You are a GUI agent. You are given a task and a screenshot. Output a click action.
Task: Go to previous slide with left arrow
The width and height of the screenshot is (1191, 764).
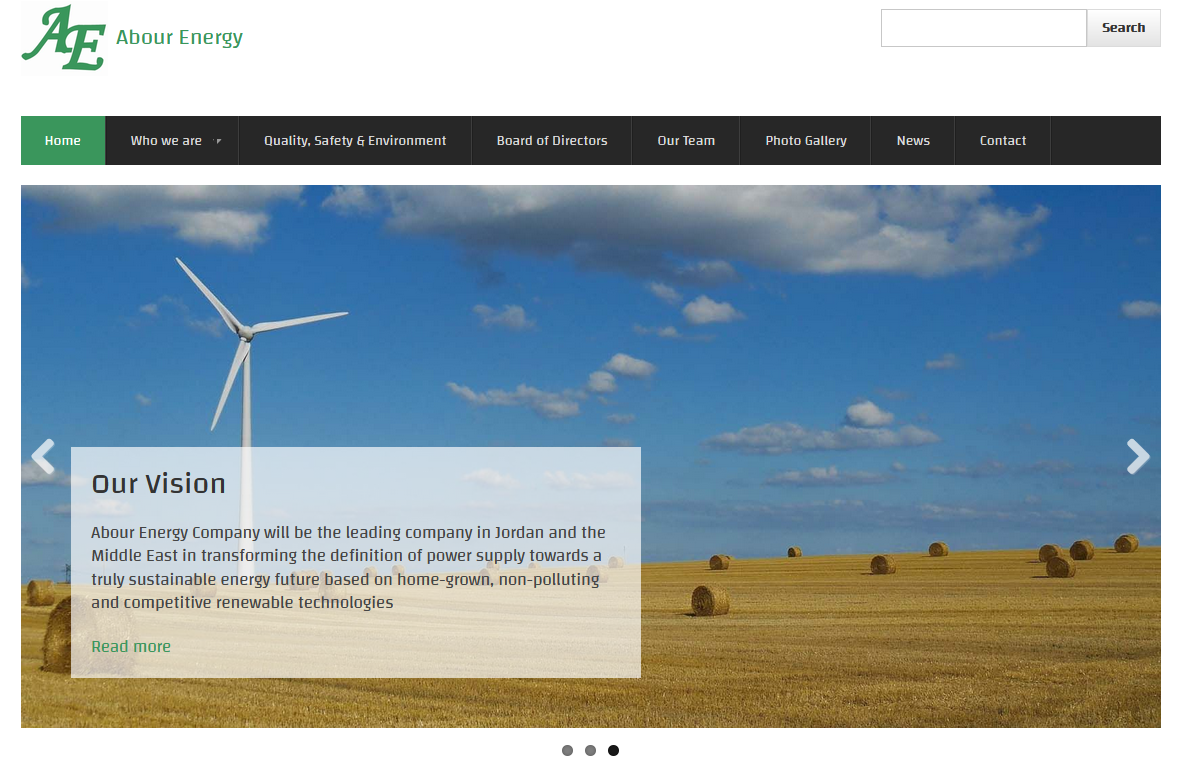tap(43, 456)
